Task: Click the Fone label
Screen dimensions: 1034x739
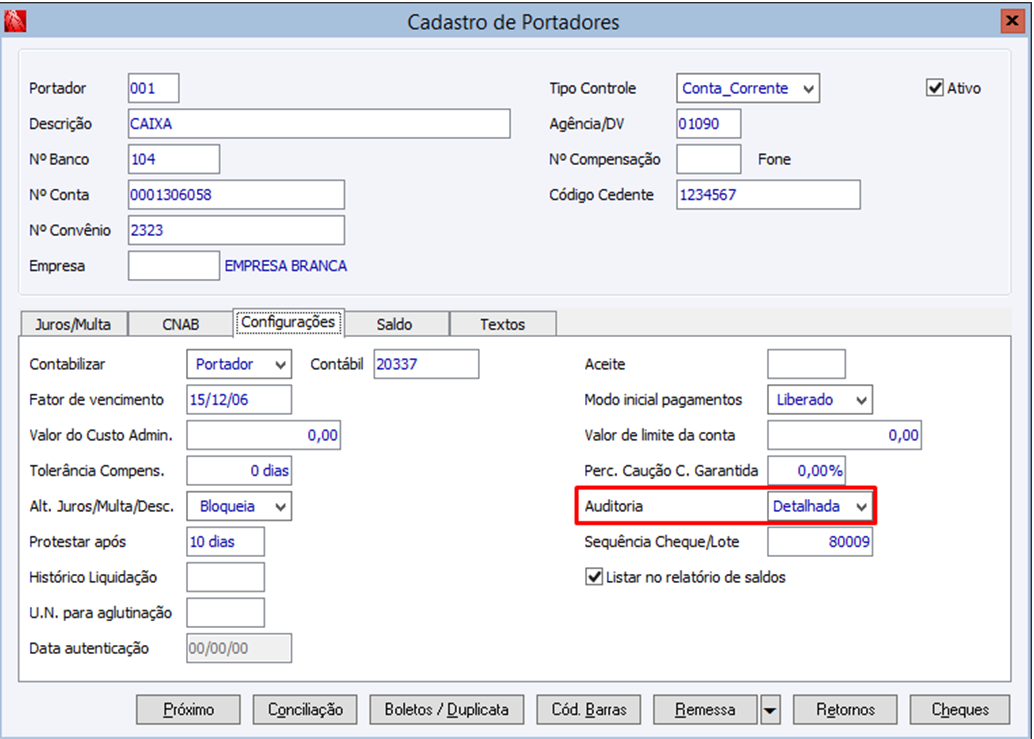Action: (x=774, y=159)
